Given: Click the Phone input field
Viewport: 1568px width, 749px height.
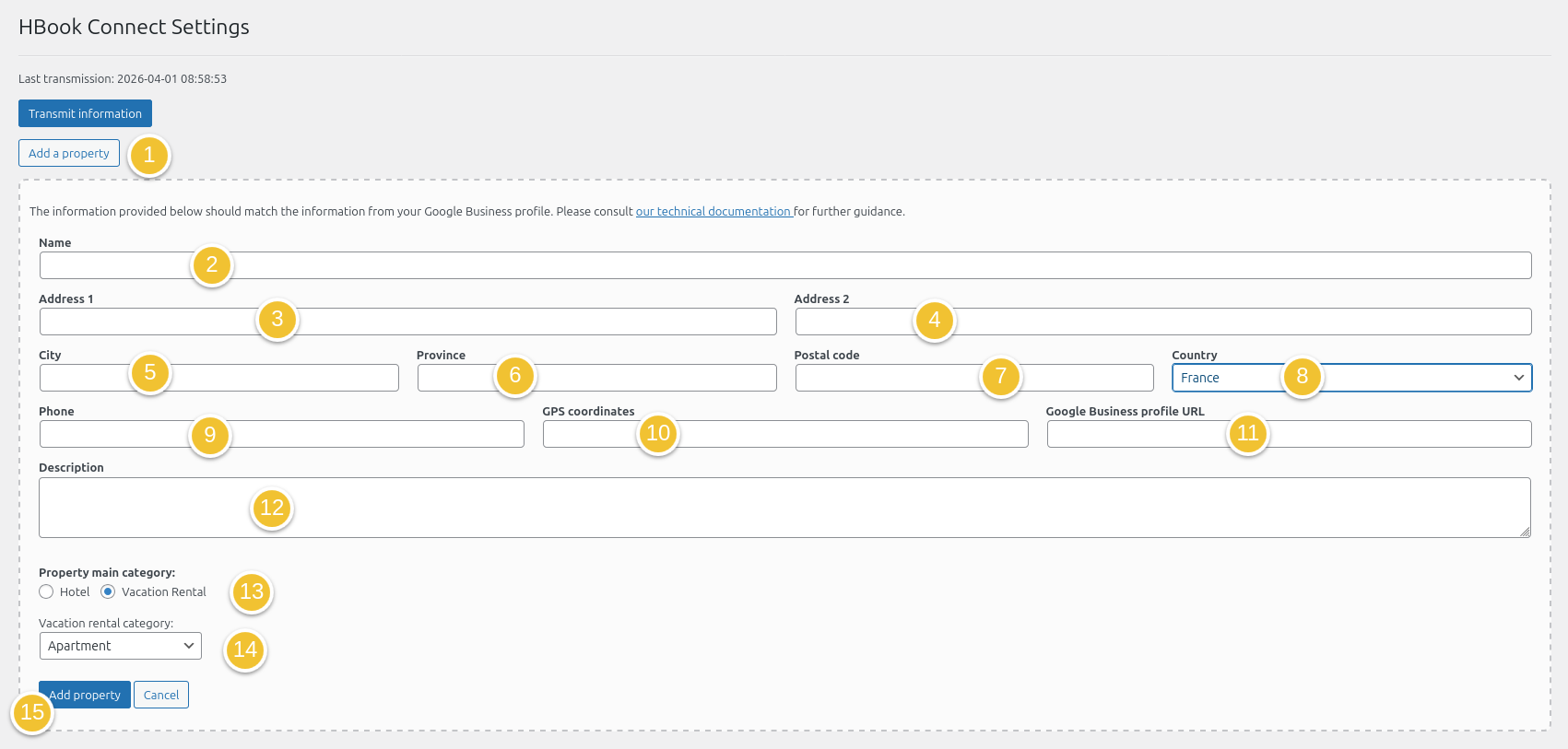Looking at the screenshot, I should [369, 434].
